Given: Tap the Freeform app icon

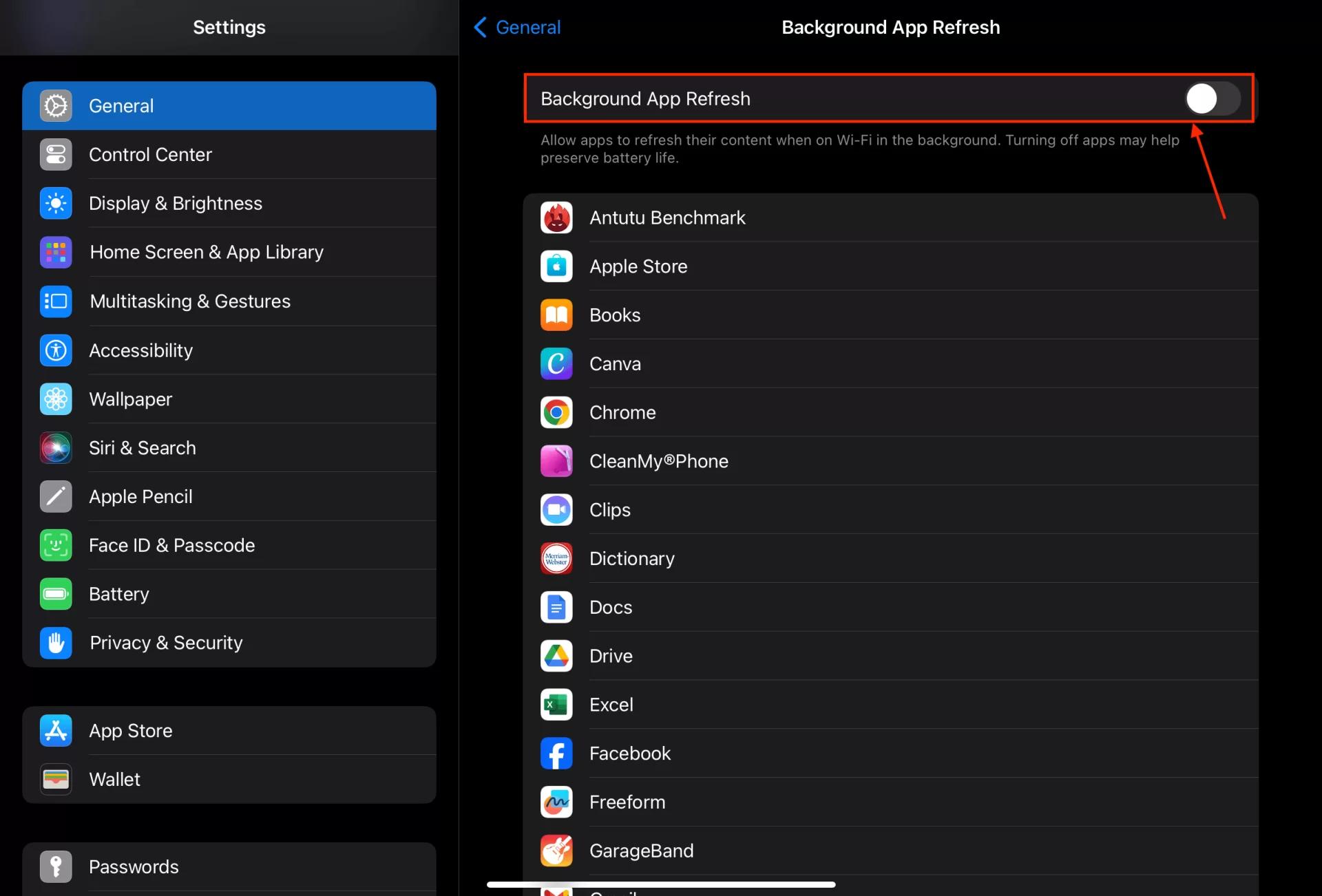Looking at the screenshot, I should point(556,802).
